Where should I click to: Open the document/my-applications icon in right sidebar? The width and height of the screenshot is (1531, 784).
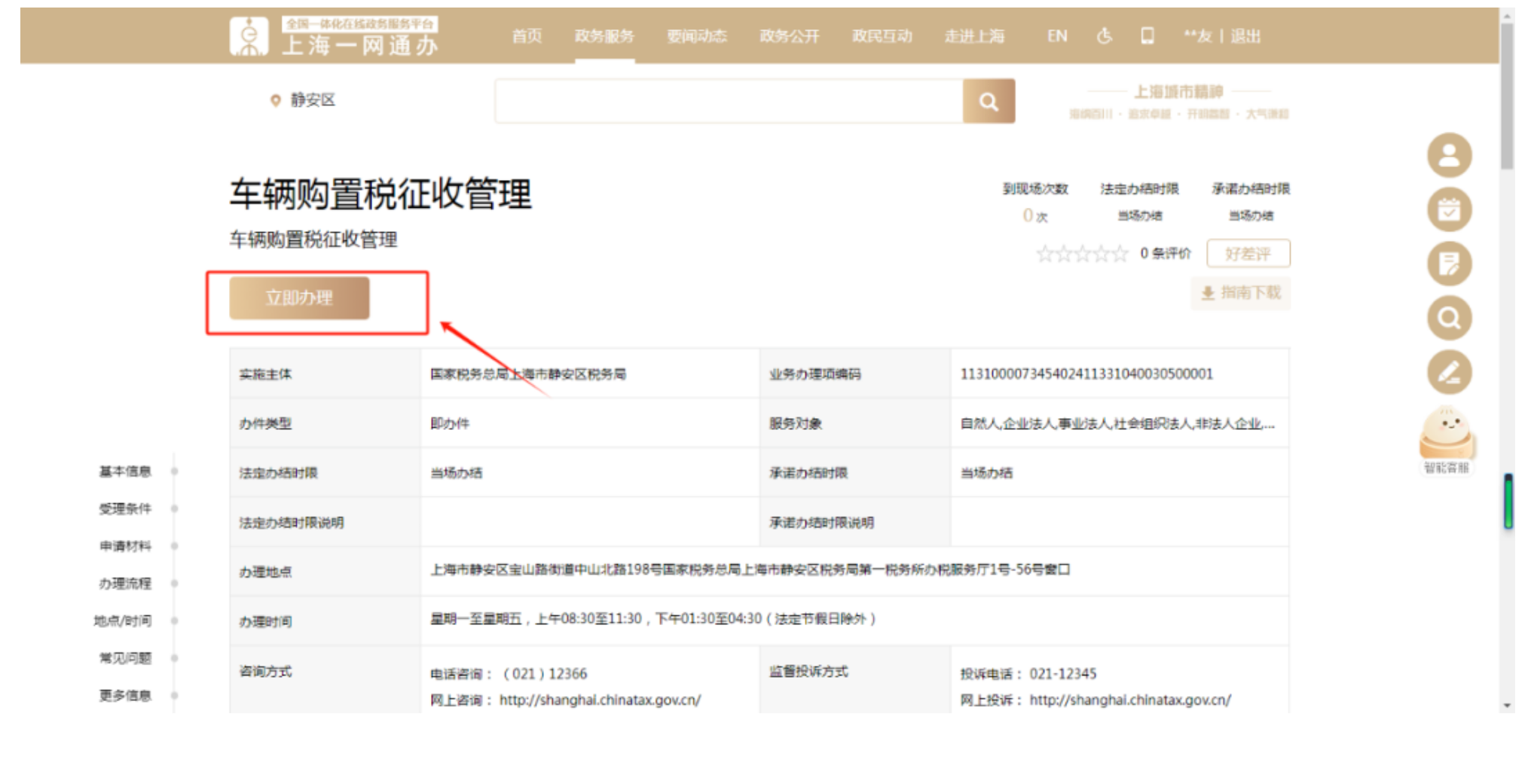coord(1448,264)
